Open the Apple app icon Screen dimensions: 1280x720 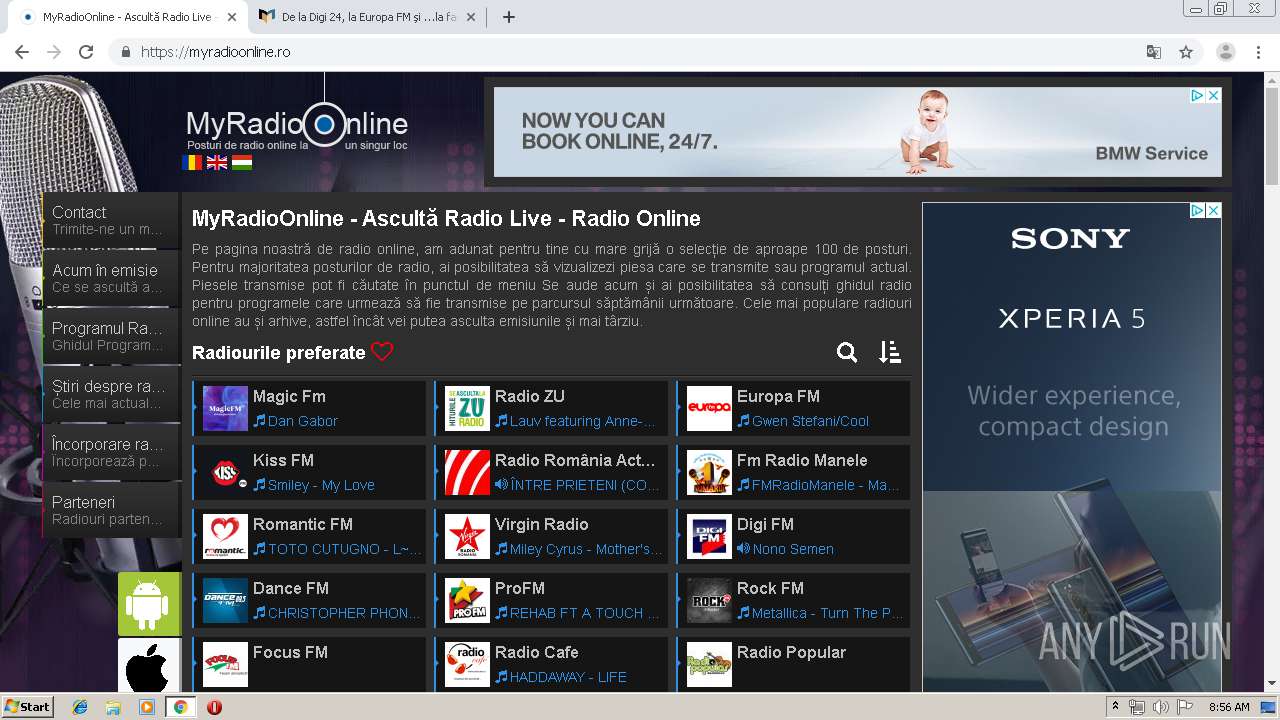149,666
